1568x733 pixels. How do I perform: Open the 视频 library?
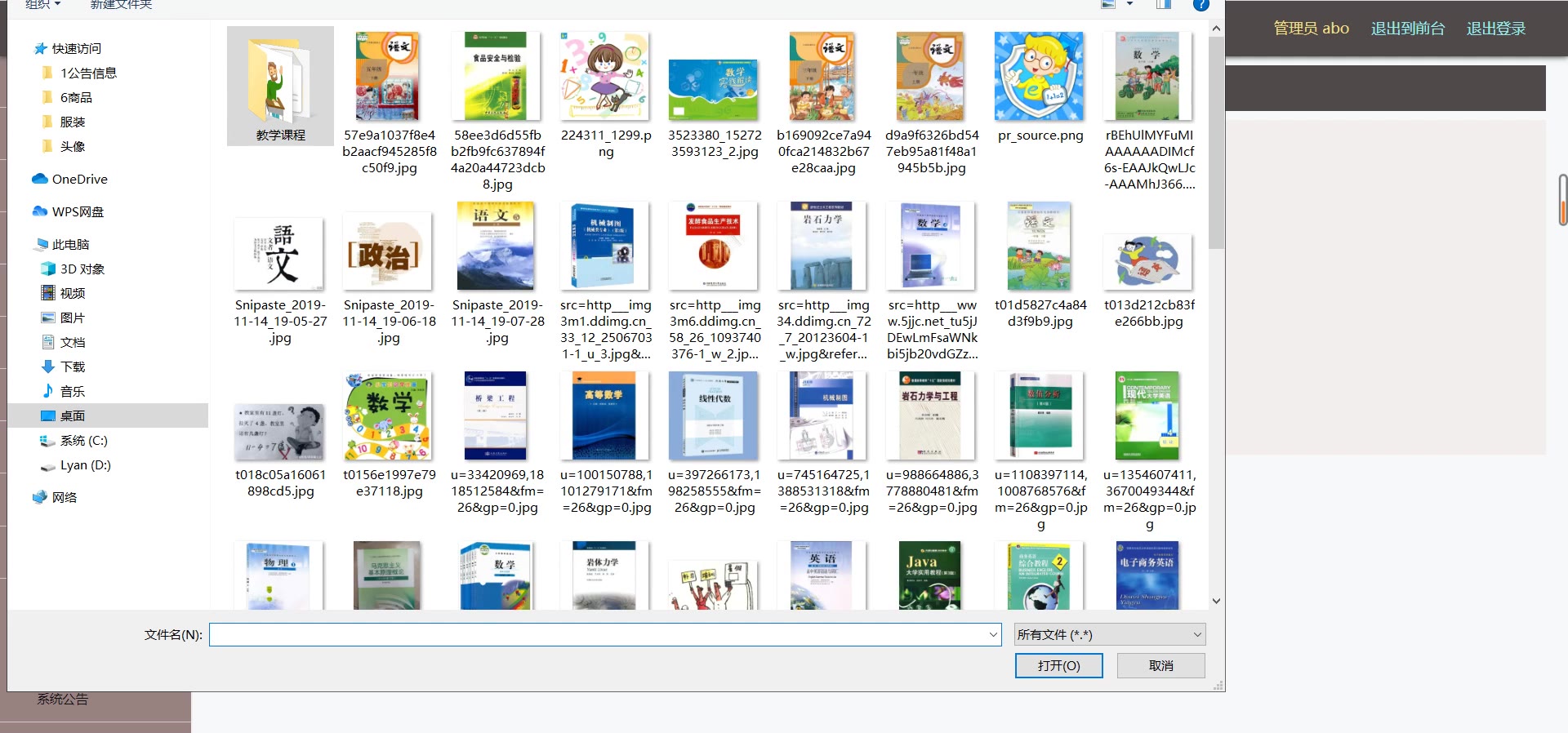point(73,293)
